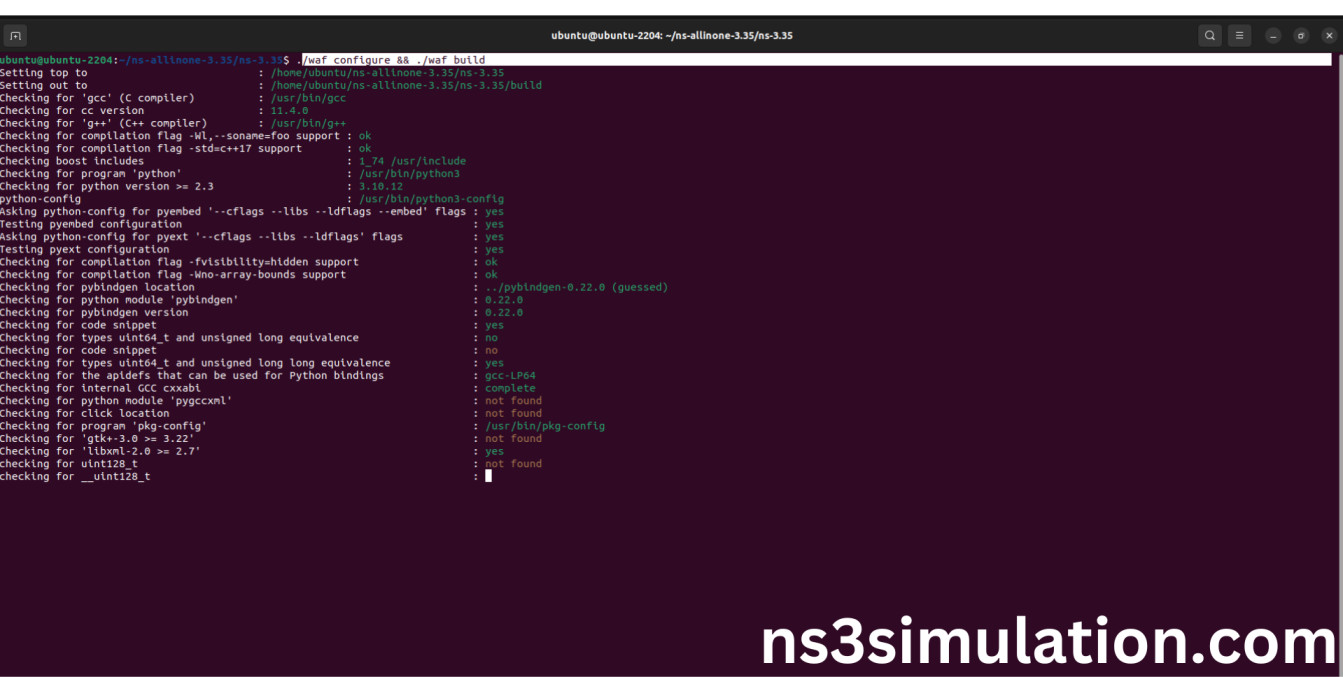Click the /usr/bin/python3-config path

(431, 199)
